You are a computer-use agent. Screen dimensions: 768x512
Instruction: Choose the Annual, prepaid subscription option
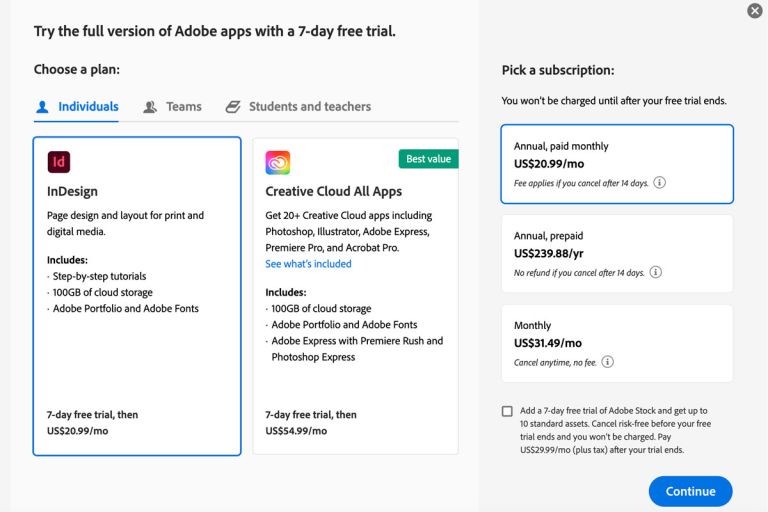(x=616, y=253)
